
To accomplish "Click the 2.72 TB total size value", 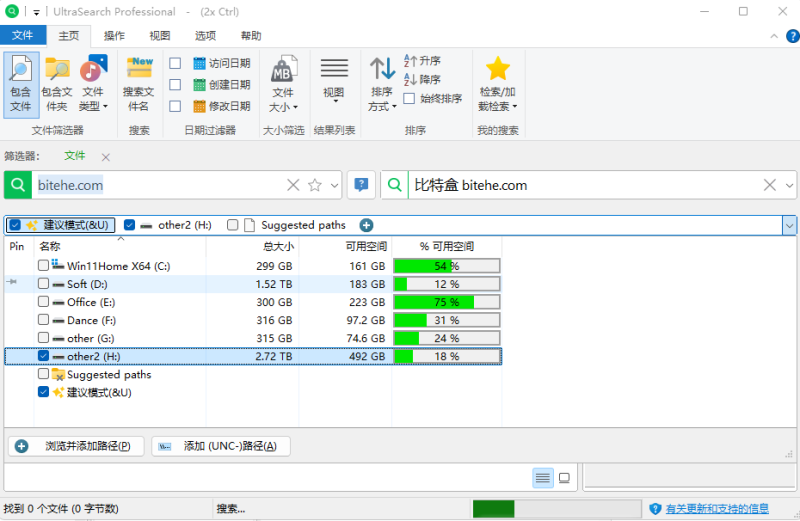I will [x=274, y=356].
